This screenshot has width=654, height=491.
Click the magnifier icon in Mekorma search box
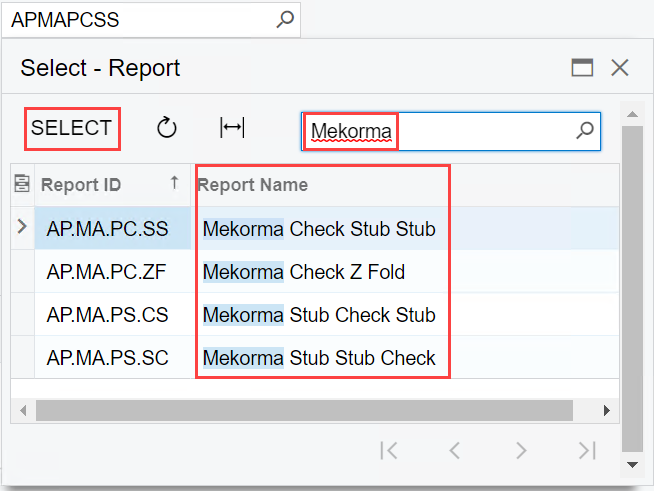(x=585, y=130)
